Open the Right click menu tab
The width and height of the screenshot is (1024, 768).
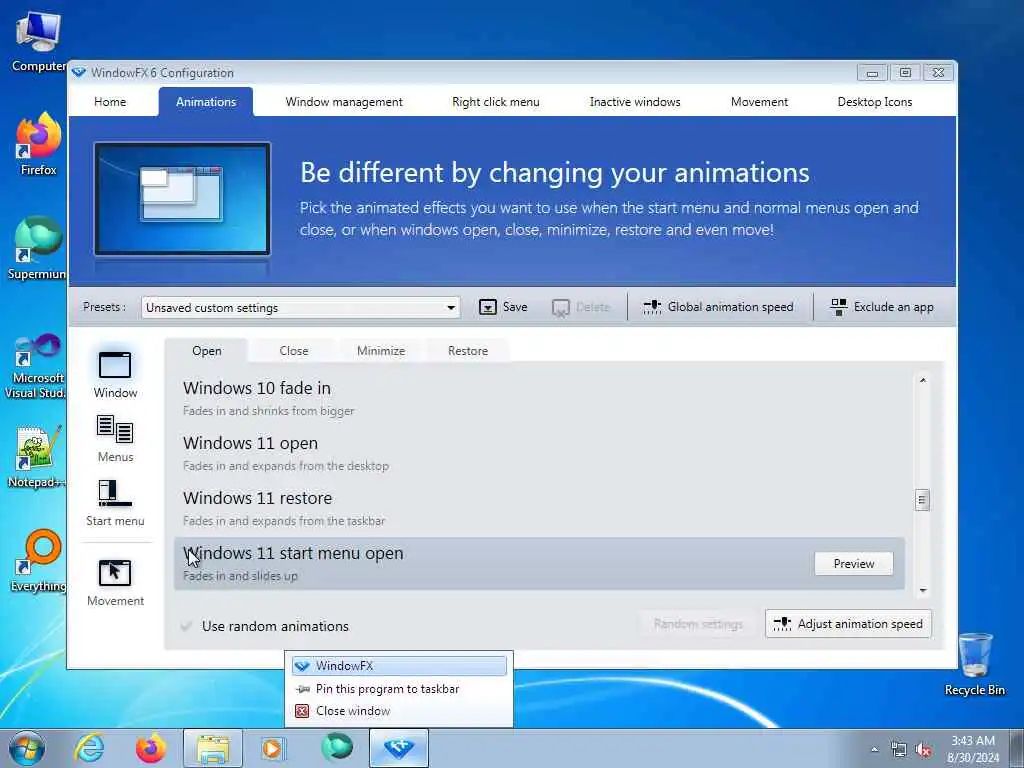tap(496, 102)
